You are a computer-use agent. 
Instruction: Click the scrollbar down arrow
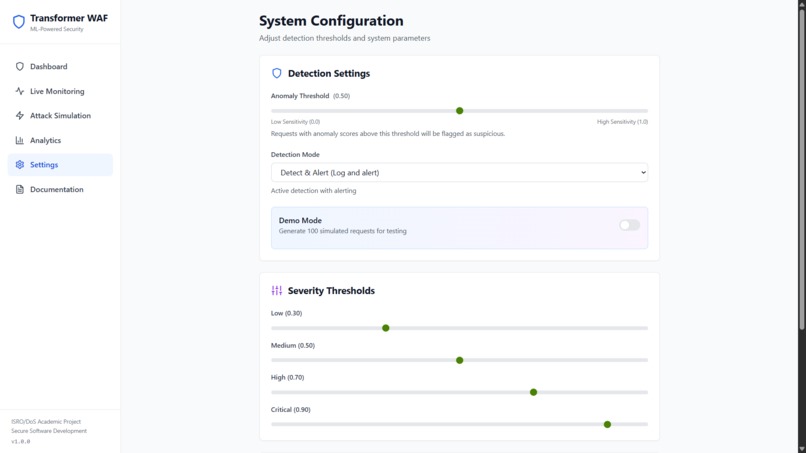coord(801,449)
